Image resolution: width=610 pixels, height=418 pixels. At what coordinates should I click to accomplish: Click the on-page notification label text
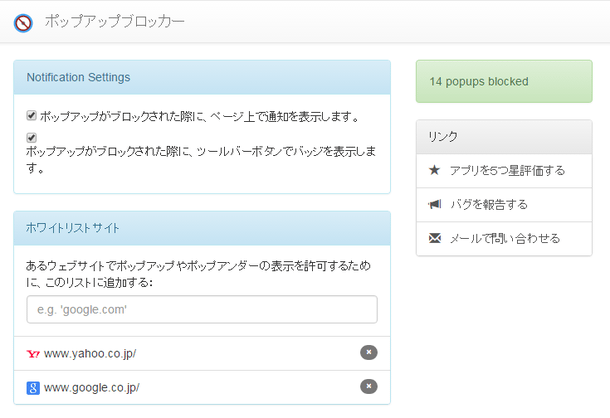point(200,116)
